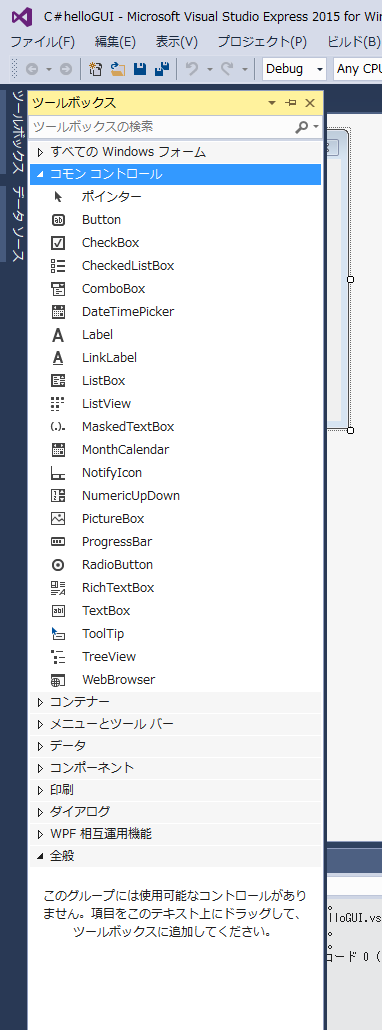This screenshot has width=382, height=1030.
Task: Click the ツールボックスの検索 search field
Action: [163, 127]
